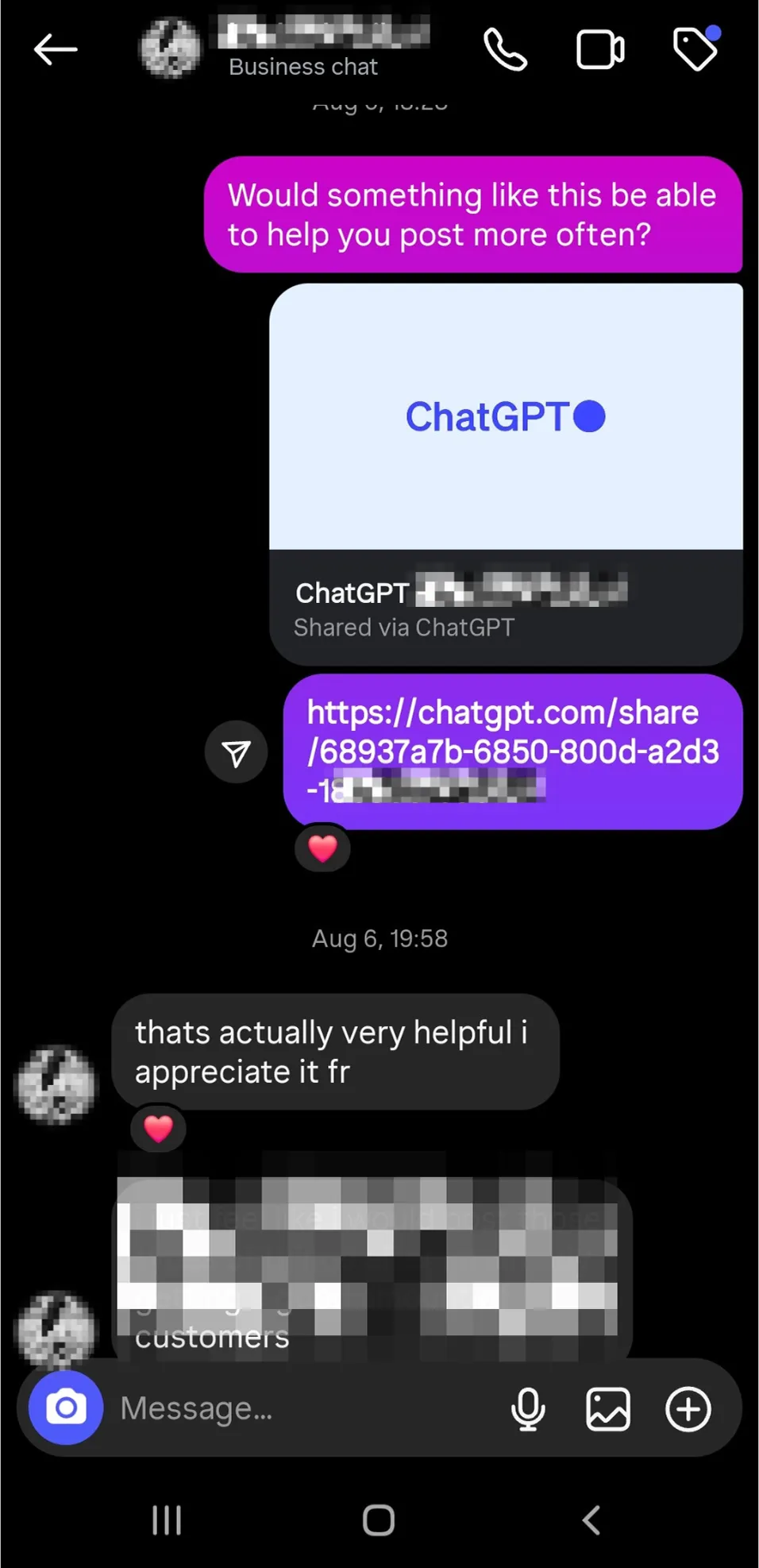Tap sender avatar beside 'appreciate it fr' message
This screenshot has width=759, height=1568.
pos(56,1085)
